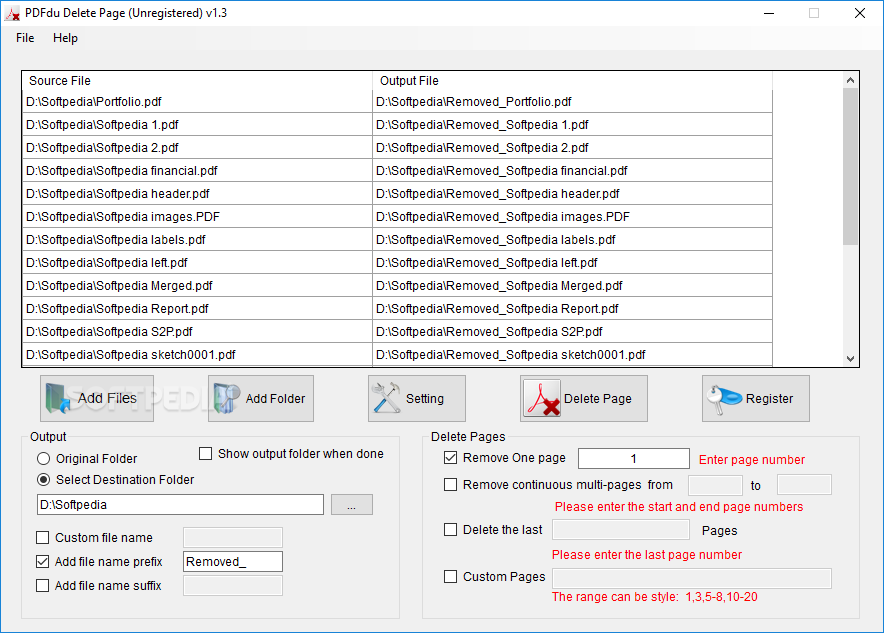This screenshot has height=633, width=884.
Task: Select the Softpedia sketch0001.pdf source row
Action: click(197, 355)
